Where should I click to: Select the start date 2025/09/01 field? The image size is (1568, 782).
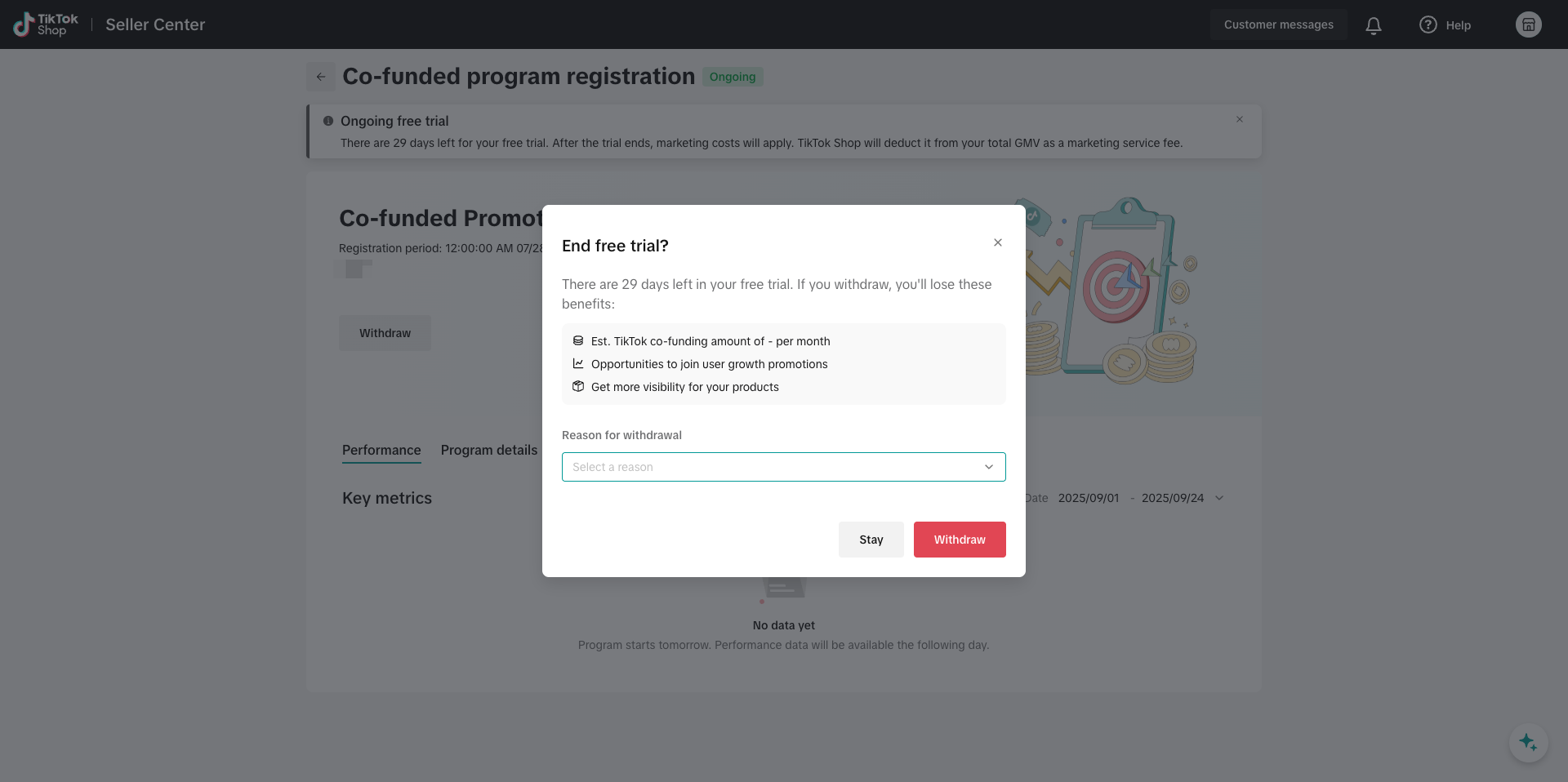(x=1089, y=498)
